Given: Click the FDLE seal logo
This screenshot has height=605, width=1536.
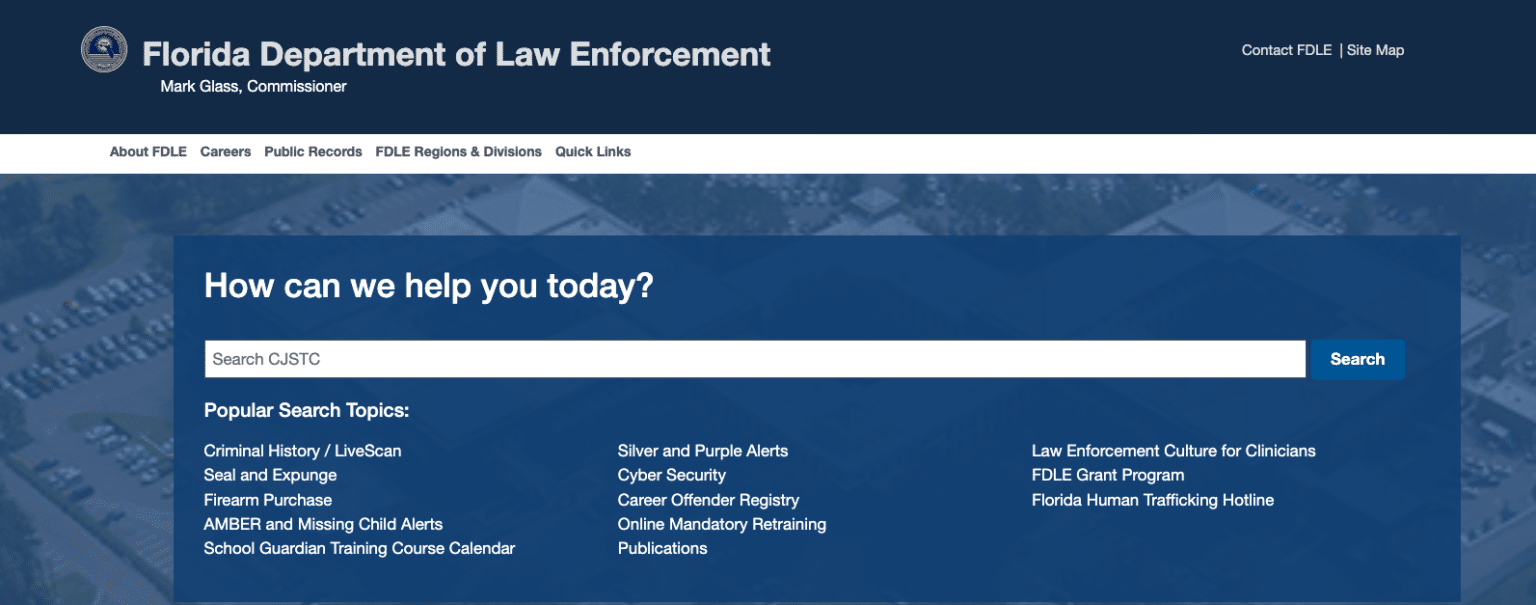Looking at the screenshot, I should pyautogui.click(x=104, y=49).
